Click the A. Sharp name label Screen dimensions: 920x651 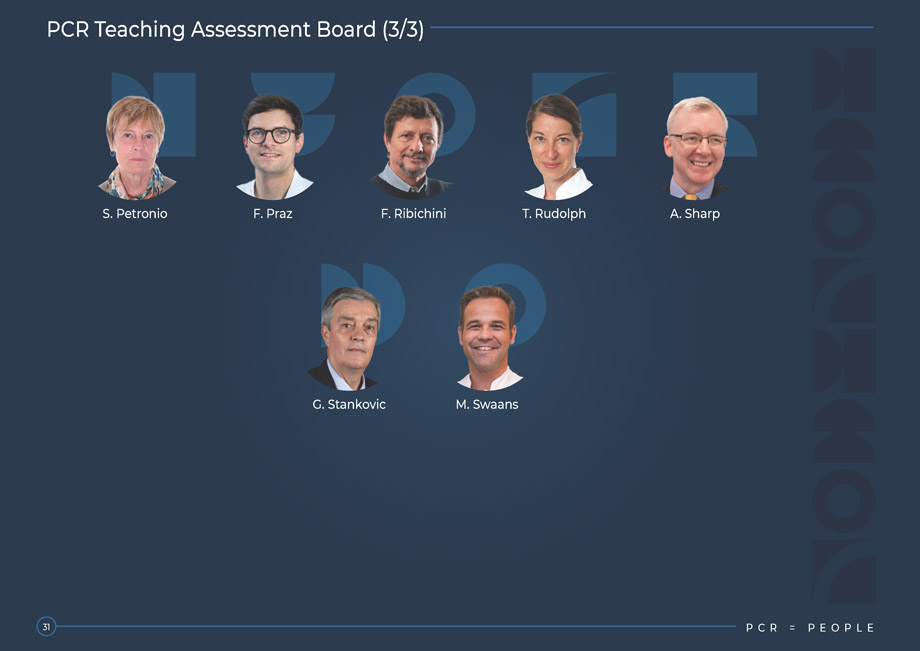click(695, 214)
